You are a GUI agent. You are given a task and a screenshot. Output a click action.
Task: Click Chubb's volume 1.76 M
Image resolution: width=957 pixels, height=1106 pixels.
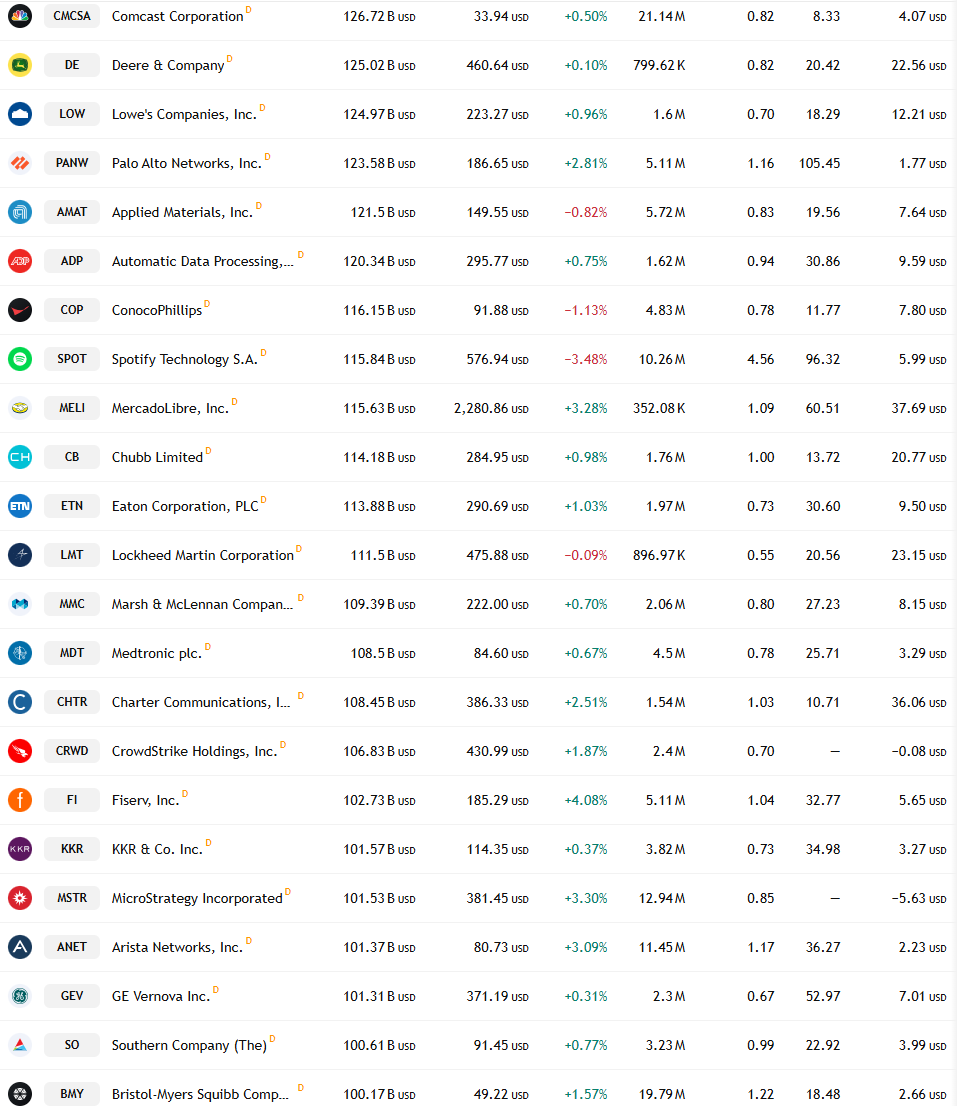(665, 457)
